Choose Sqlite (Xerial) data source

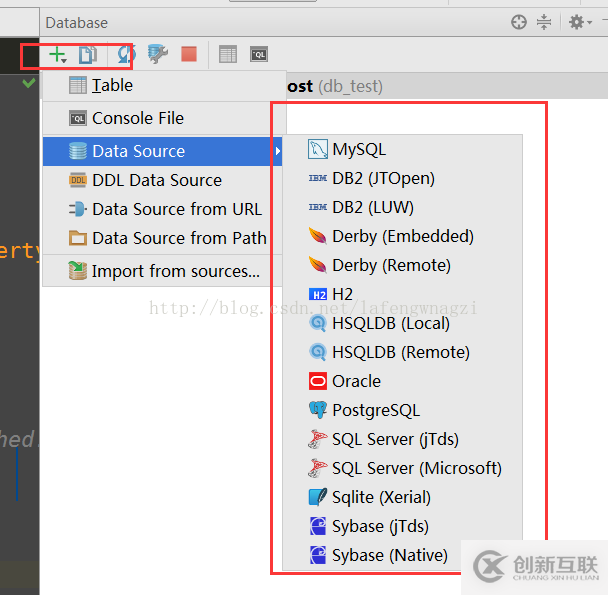[x=402, y=497]
